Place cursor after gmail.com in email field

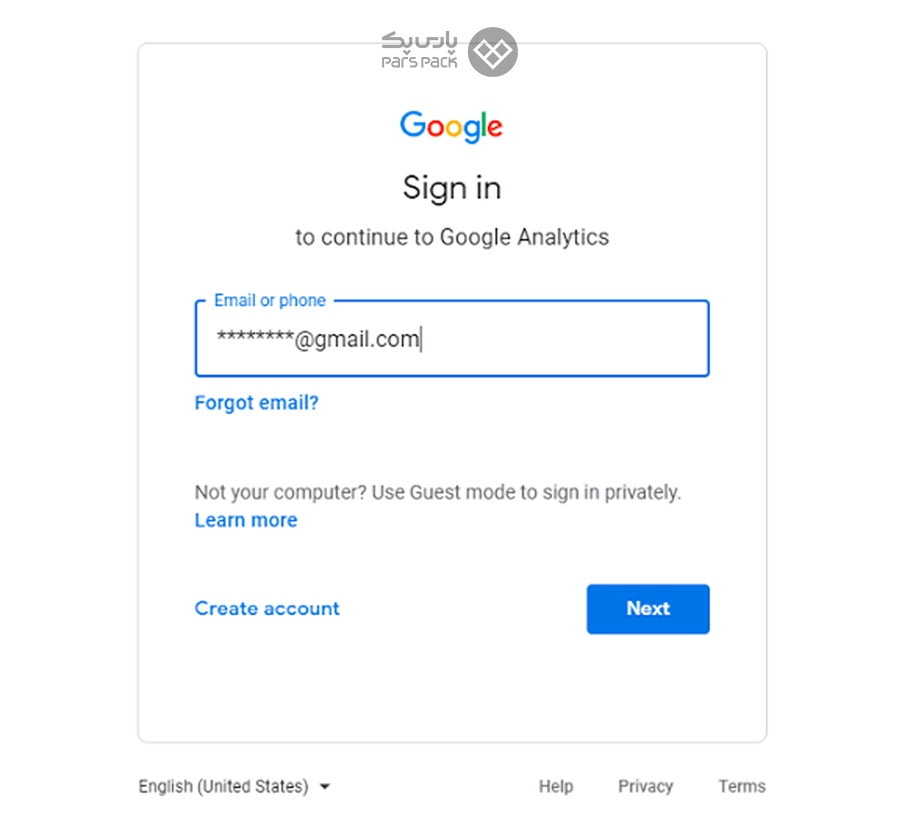point(421,339)
